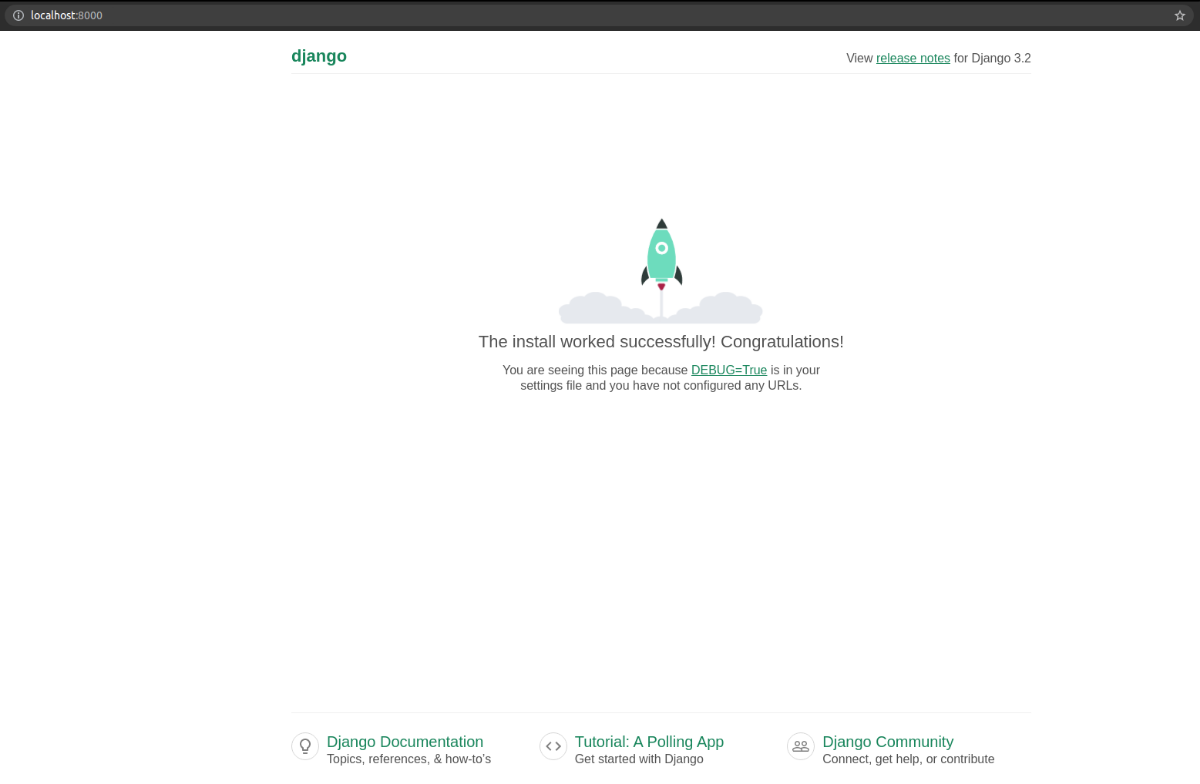Click 'for Django 3.2' text

[992, 58]
